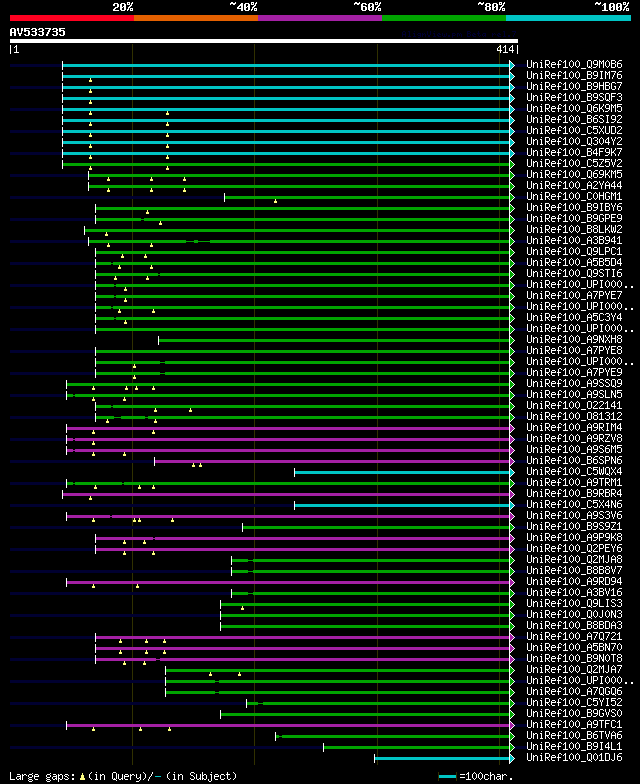
Task: Select the label UniRef100_C5Z5V2
Action: coord(574,164)
